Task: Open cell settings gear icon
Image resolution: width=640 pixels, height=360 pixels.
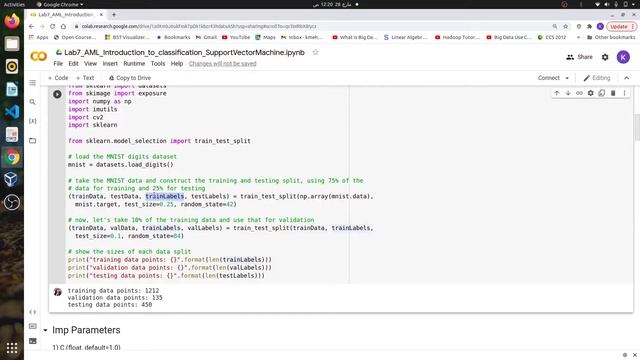Action: 591,93
